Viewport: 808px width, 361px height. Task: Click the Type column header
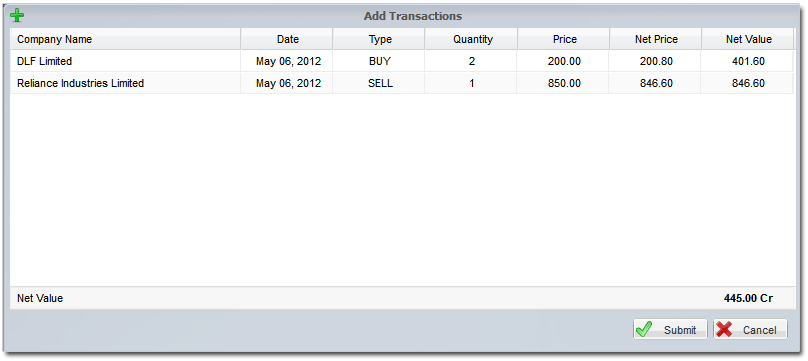coord(379,39)
